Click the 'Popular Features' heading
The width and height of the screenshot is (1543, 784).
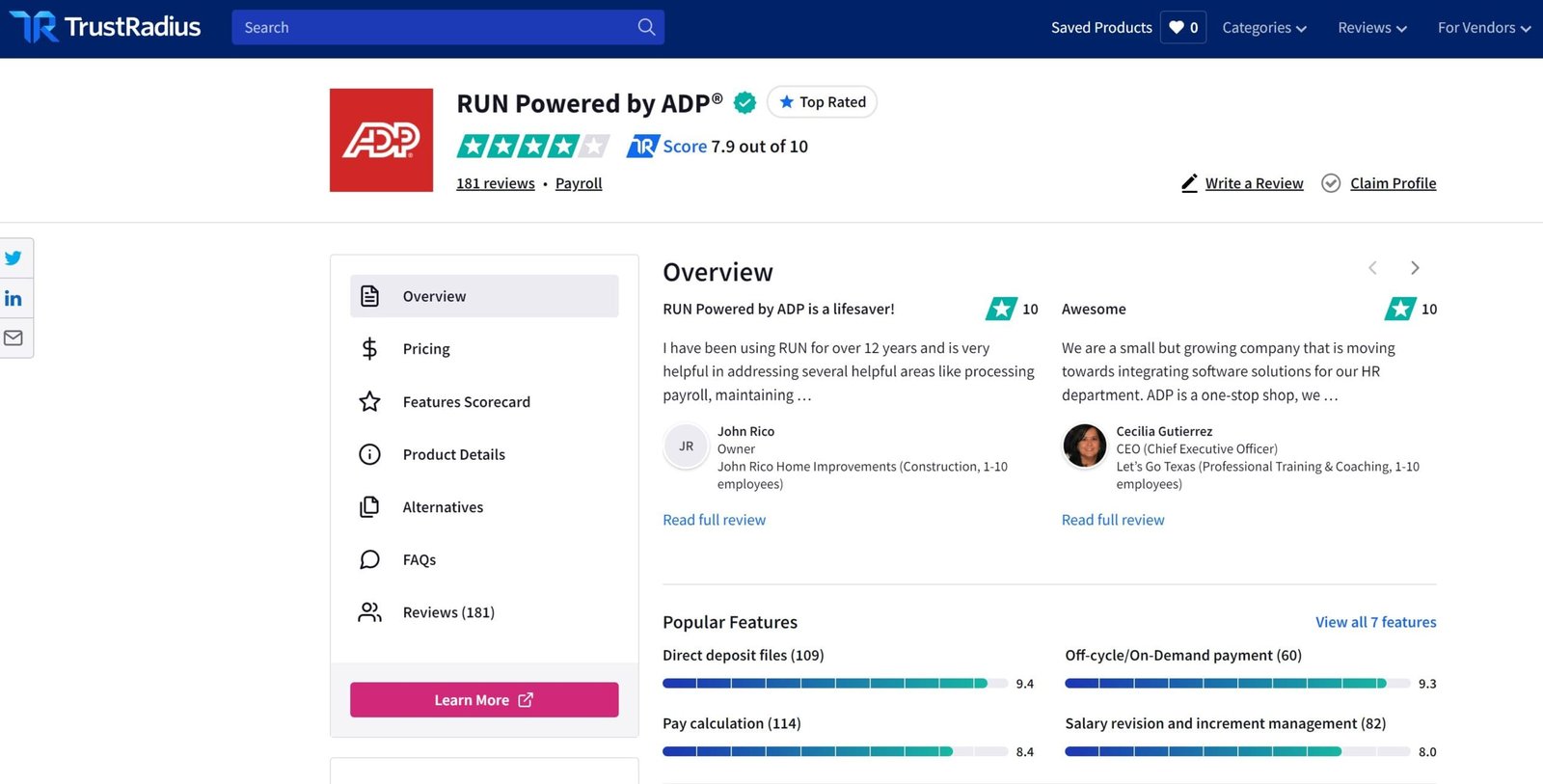(730, 622)
